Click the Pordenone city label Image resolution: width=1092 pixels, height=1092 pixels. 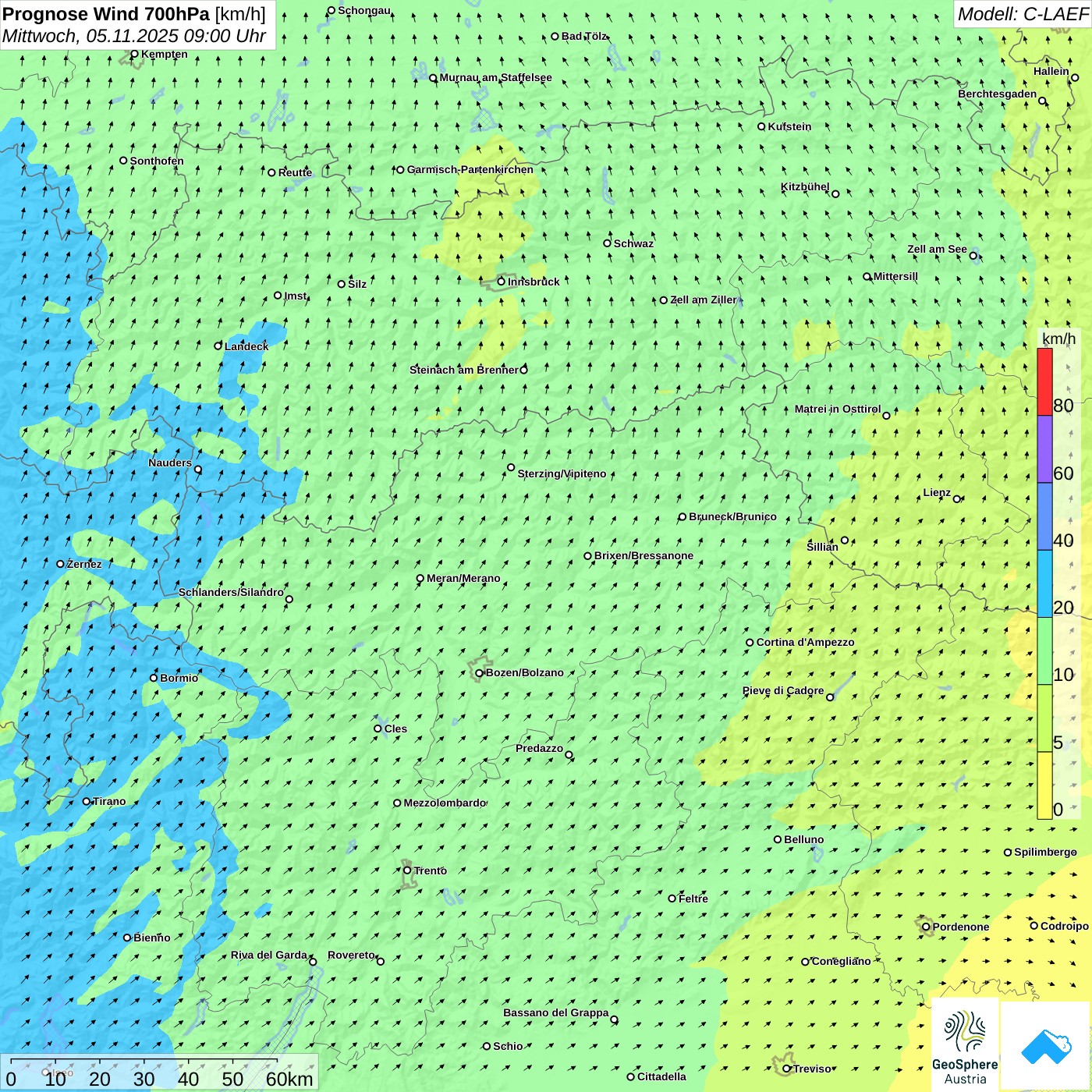point(960,927)
